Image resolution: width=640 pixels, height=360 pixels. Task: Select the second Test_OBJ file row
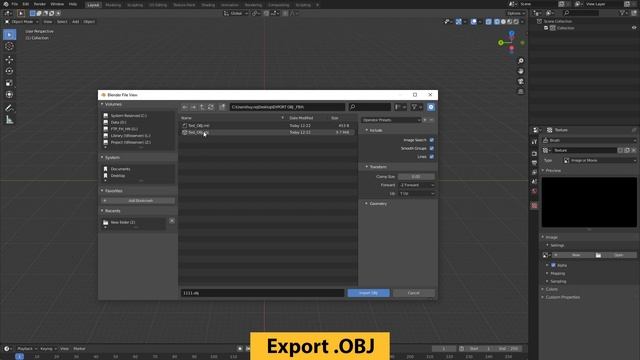[x=268, y=132]
